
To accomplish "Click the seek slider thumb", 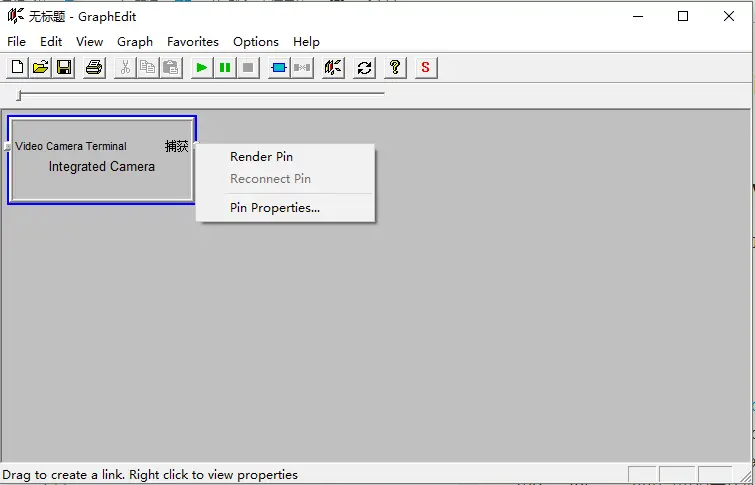I will point(19,95).
